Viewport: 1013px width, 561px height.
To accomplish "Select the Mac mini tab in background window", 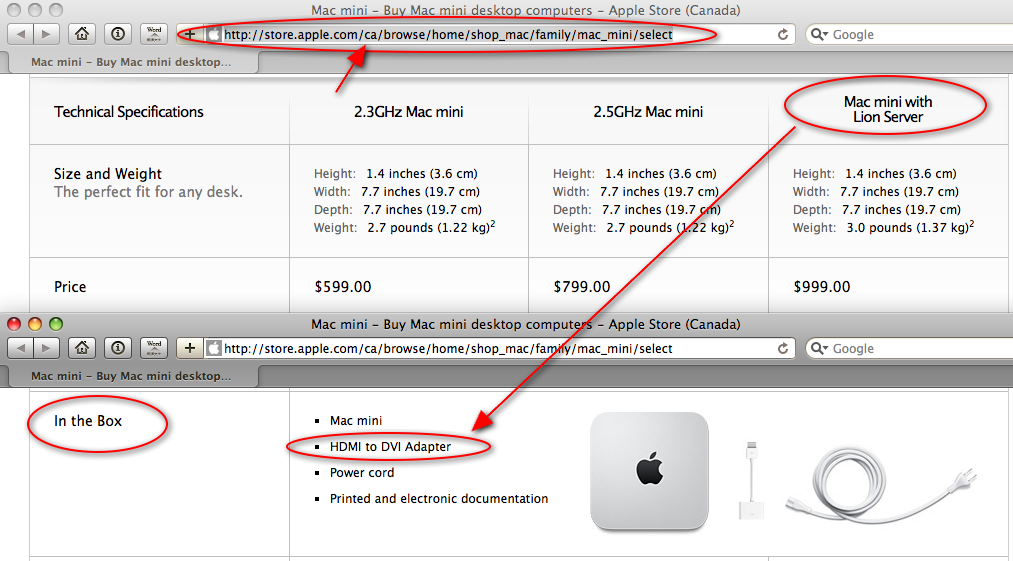I will tap(130, 62).
